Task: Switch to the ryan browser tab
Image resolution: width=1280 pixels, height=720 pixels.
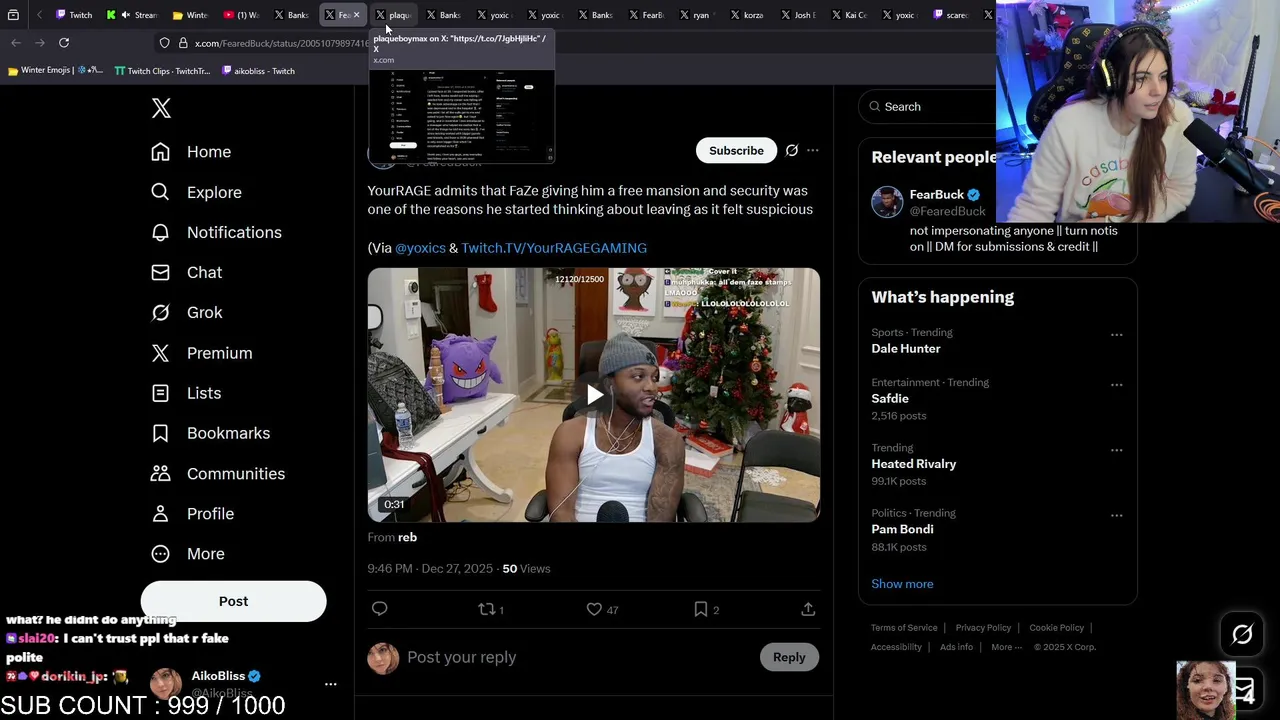Action: point(695,15)
